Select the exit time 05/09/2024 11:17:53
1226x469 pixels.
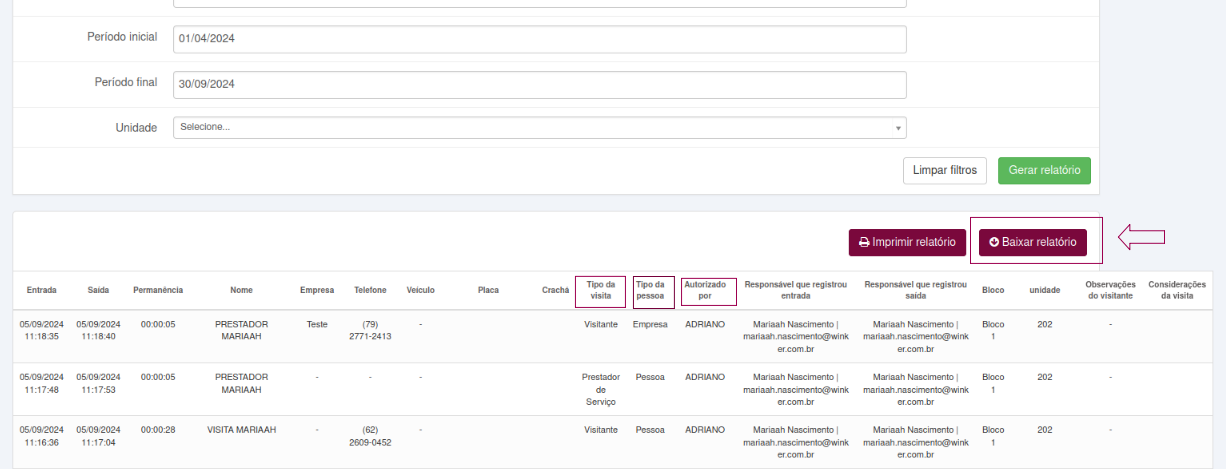pyautogui.click(x=98, y=383)
